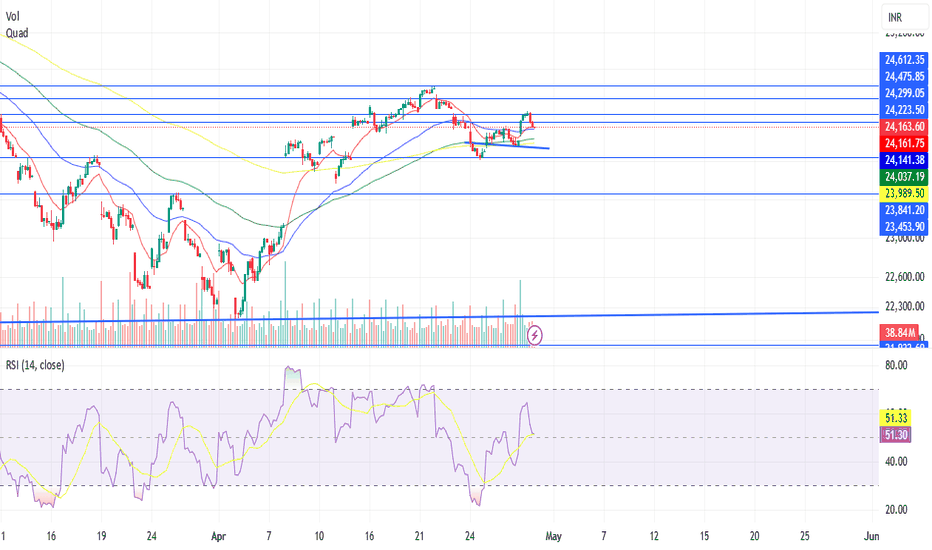932x550 pixels.
Task: Click the RSI (14, close) indicator title
Action: click(x=33, y=366)
